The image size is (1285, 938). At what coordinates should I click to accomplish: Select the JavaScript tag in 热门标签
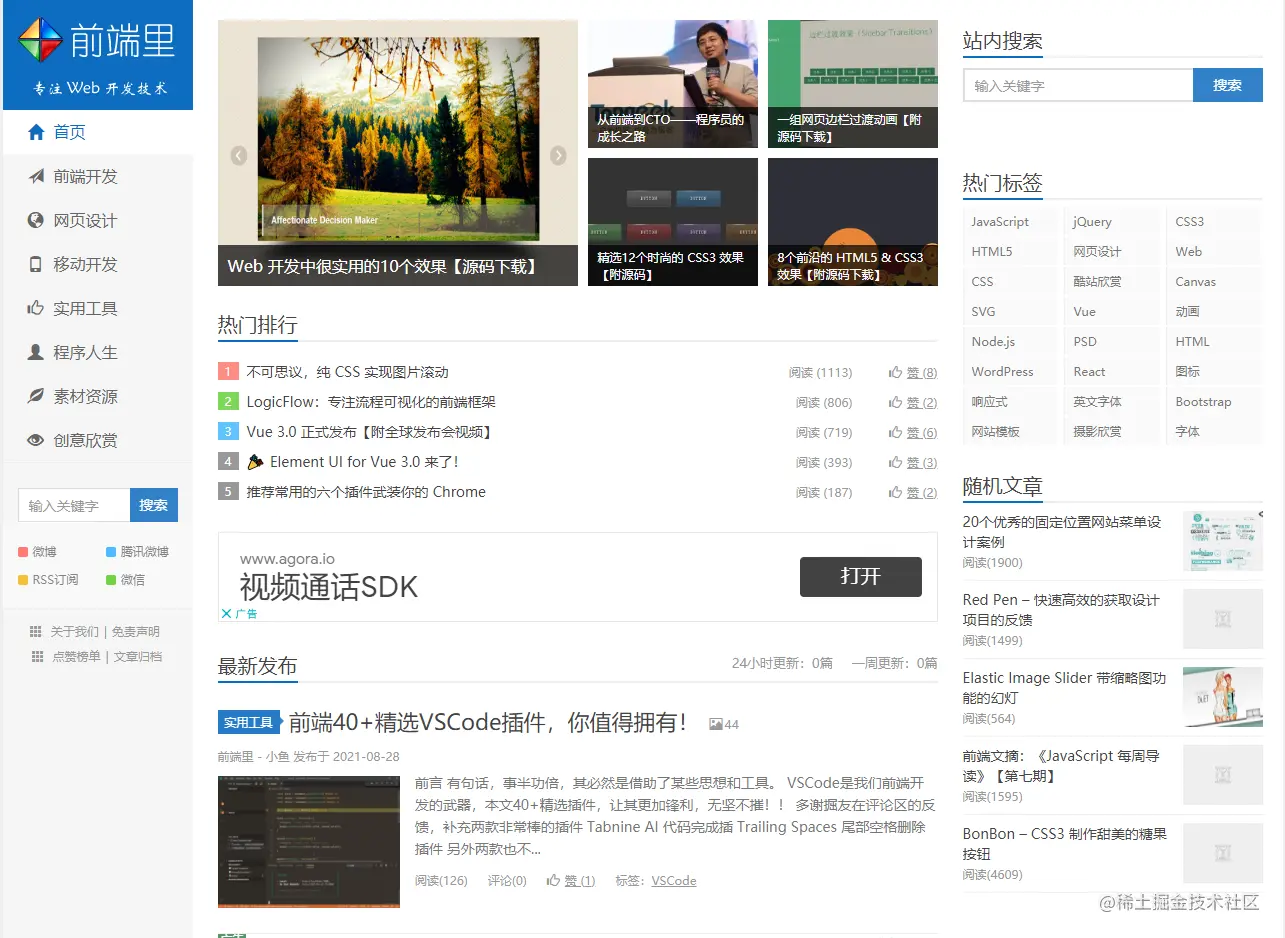tap(1000, 222)
